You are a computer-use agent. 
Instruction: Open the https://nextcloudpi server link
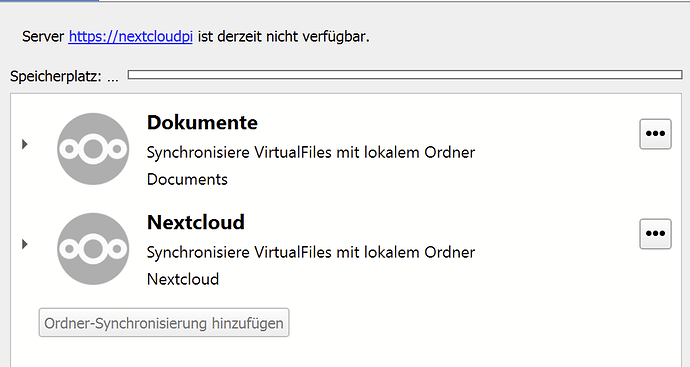point(131,37)
